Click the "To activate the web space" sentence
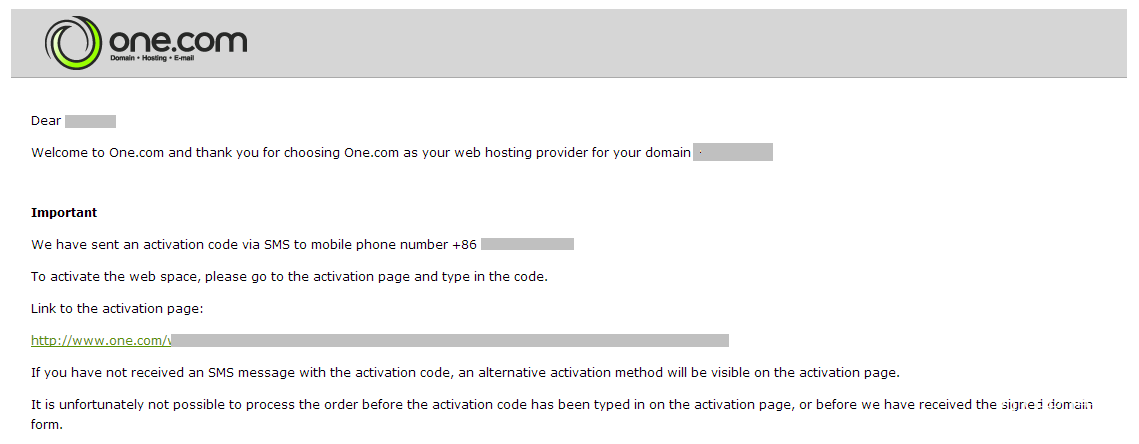The width and height of the screenshot is (1139, 444). (x=289, y=277)
